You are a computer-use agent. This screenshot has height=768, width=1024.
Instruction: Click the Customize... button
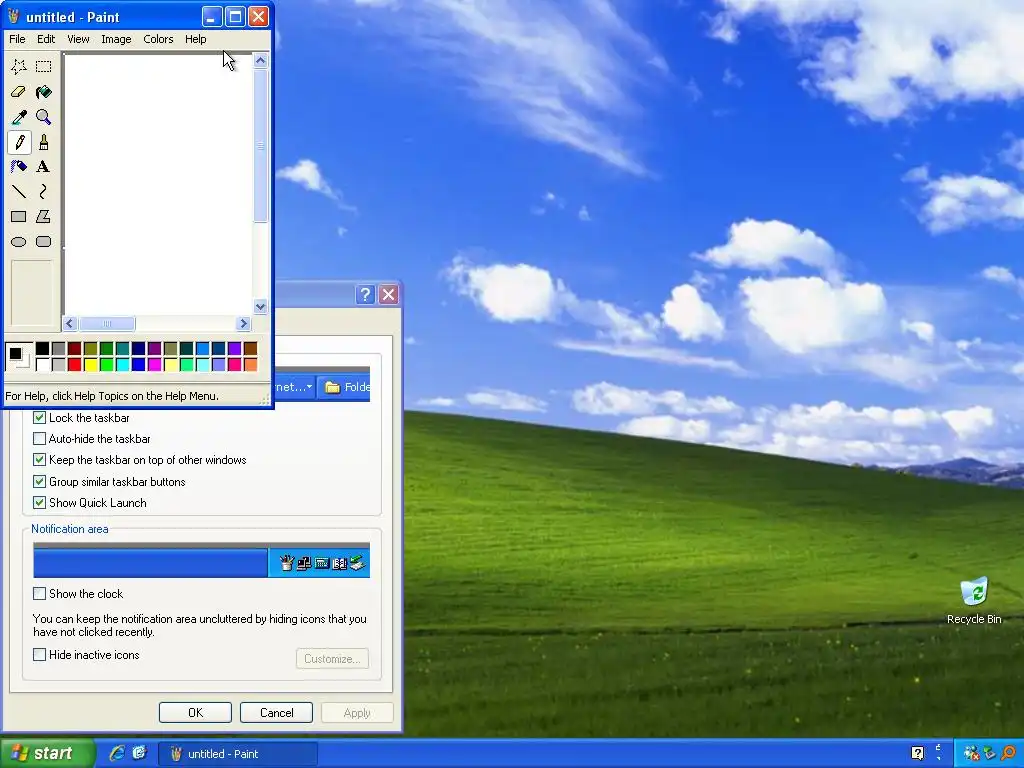coord(332,658)
